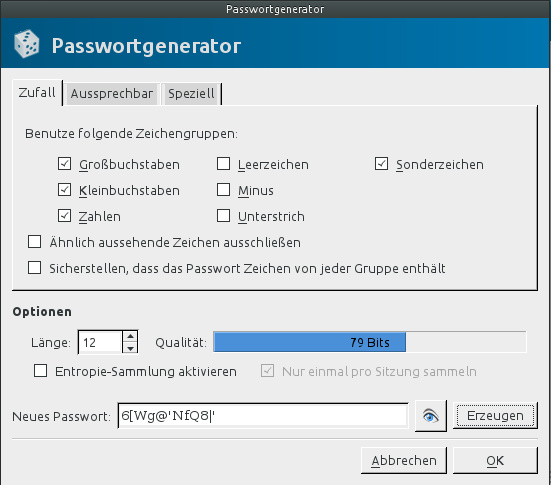
Task: Open the Speziell tab
Action: pos(191,94)
